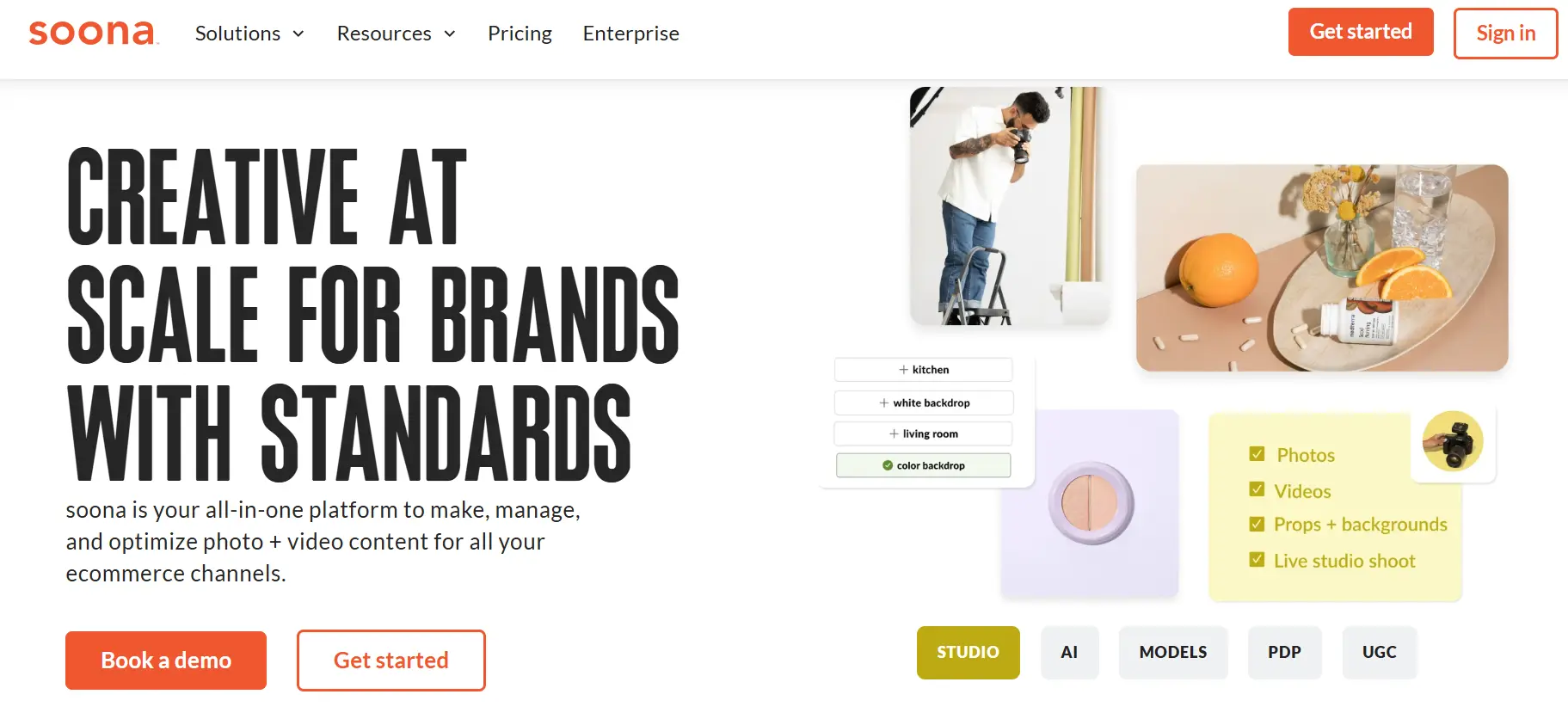Open the Resources dropdown menu
This screenshot has height=719, width=1568.
[396, 34]
